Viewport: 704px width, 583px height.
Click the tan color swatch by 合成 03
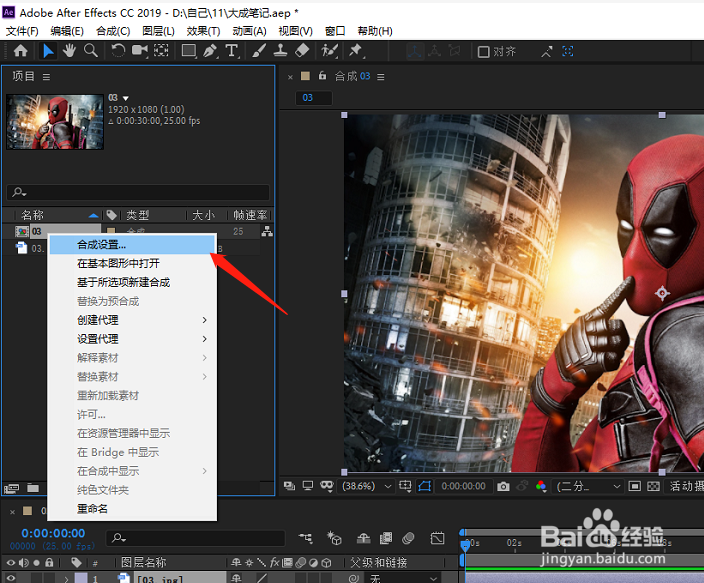point(305,76)
